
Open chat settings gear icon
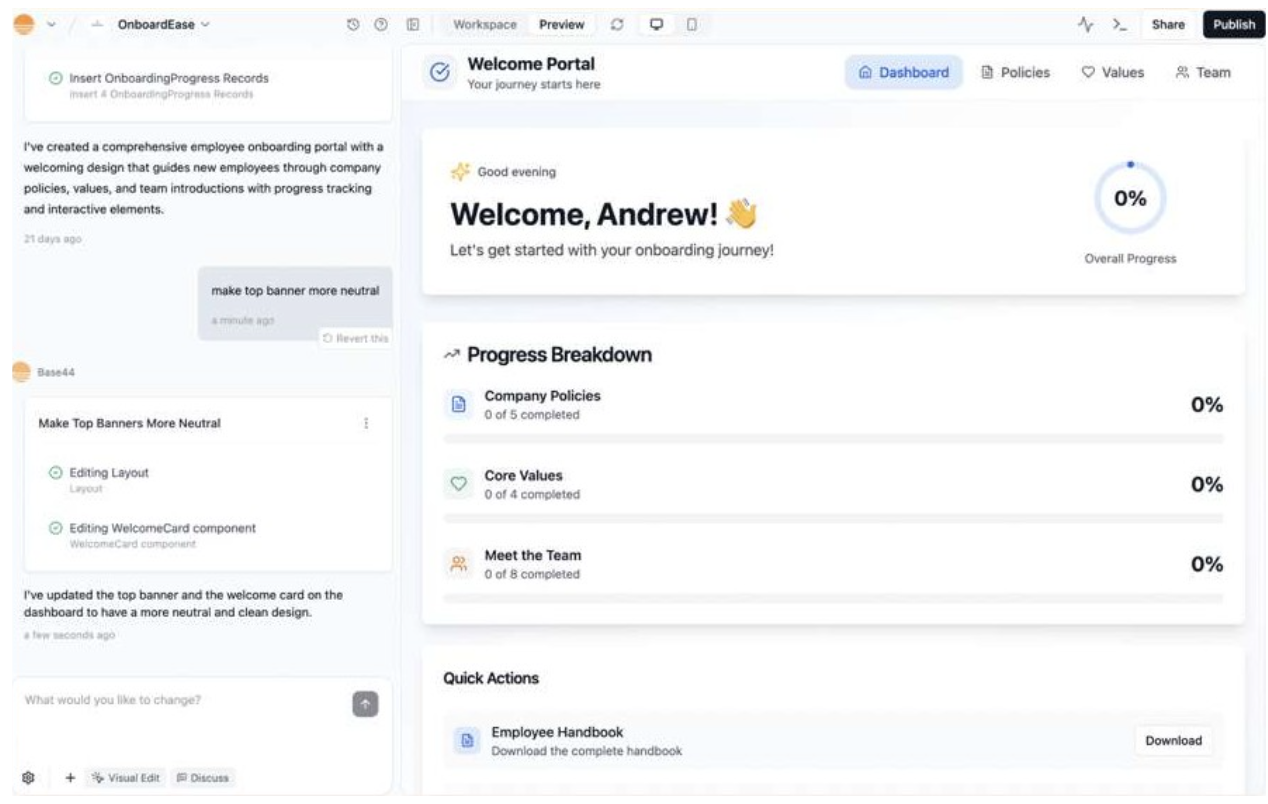coord(29,777)
